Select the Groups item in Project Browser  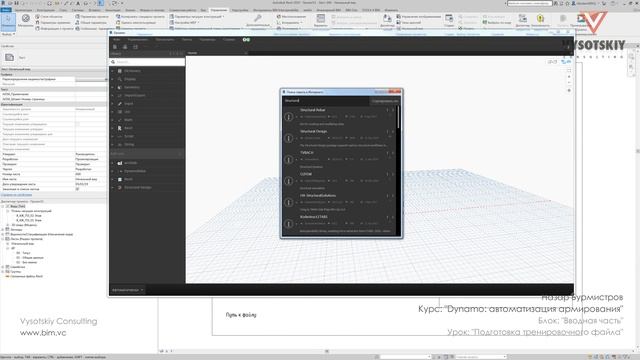pos(16,271)
